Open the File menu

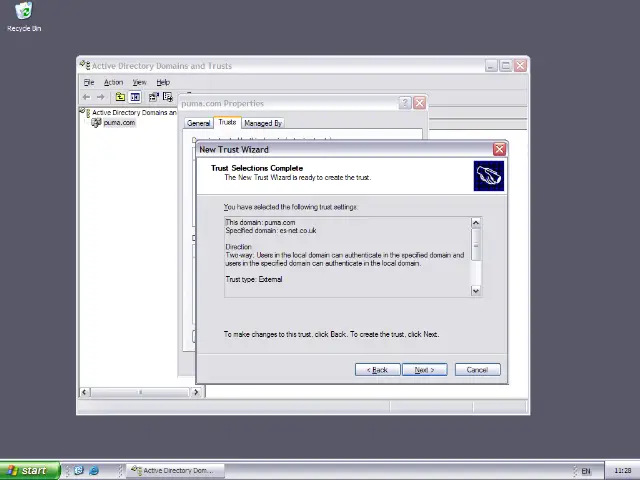[89, 82]
